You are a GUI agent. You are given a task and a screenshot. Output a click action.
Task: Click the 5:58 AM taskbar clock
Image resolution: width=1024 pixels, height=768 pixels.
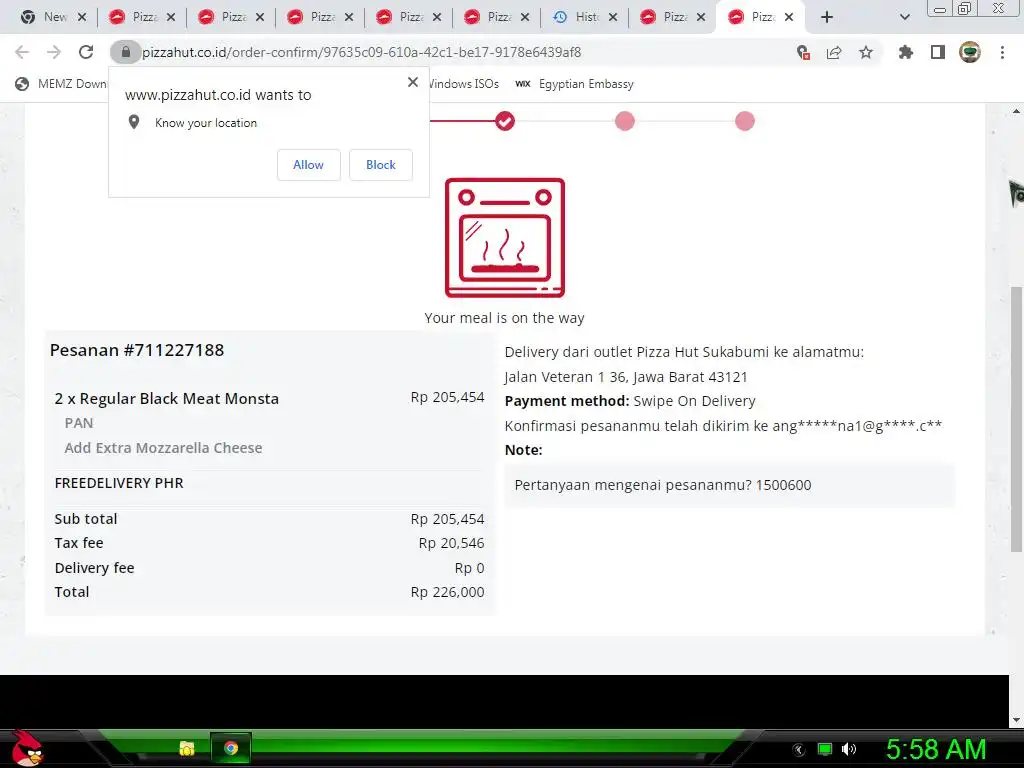point(936,749)
